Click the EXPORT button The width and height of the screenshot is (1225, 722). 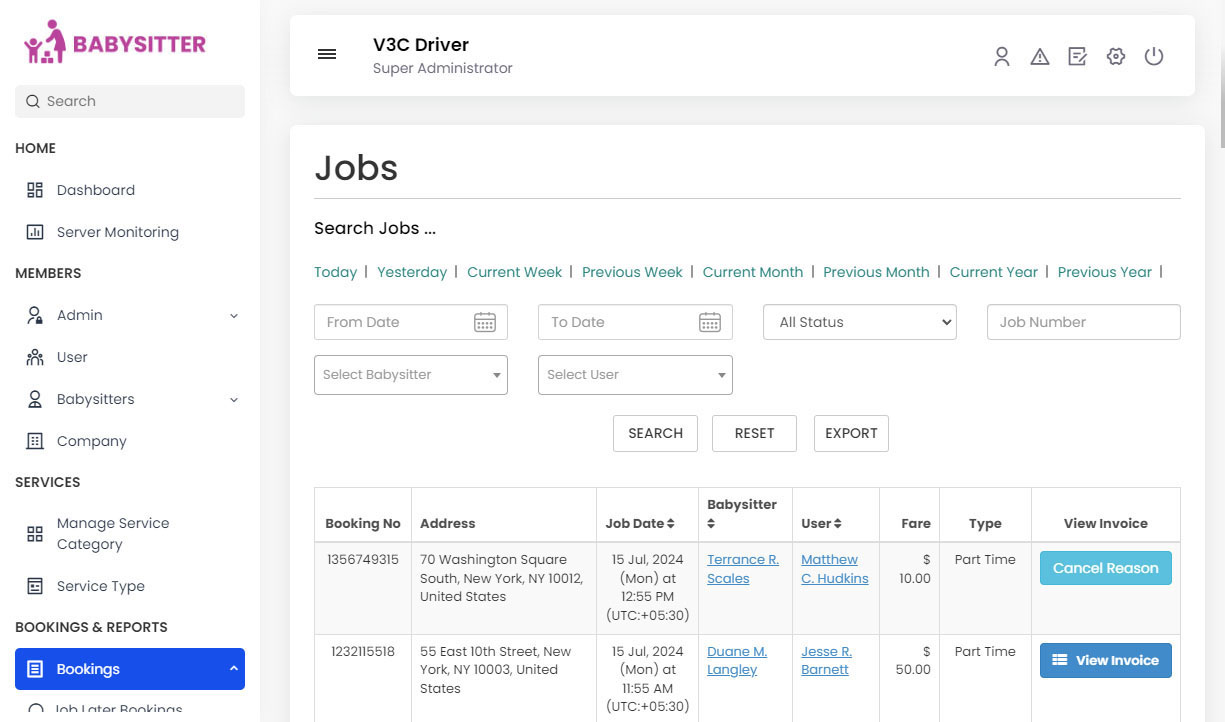pos(851,433)
